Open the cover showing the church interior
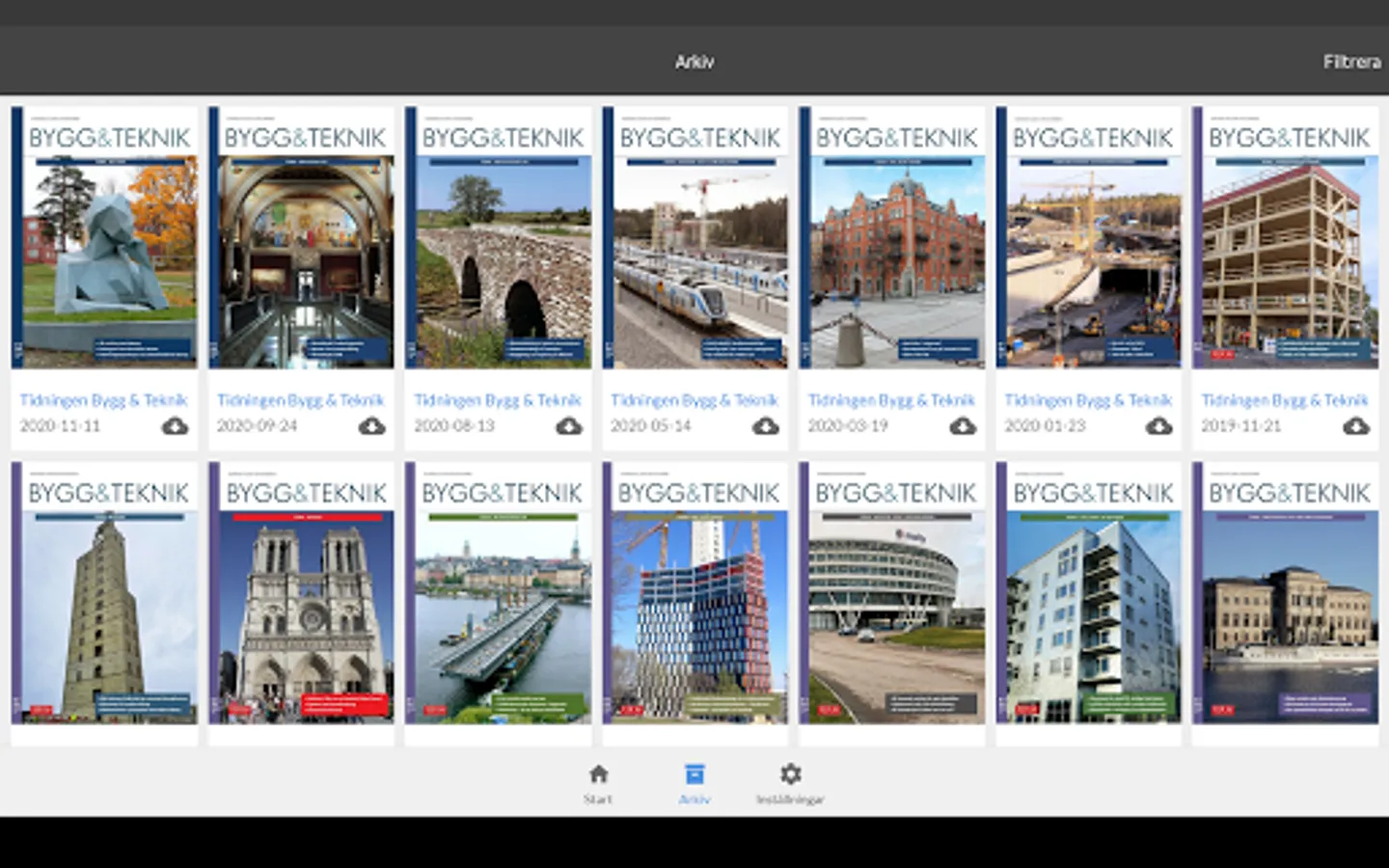Image resolution: width=1389 pixels, height=868 pixels. click(x=301, y=237)
